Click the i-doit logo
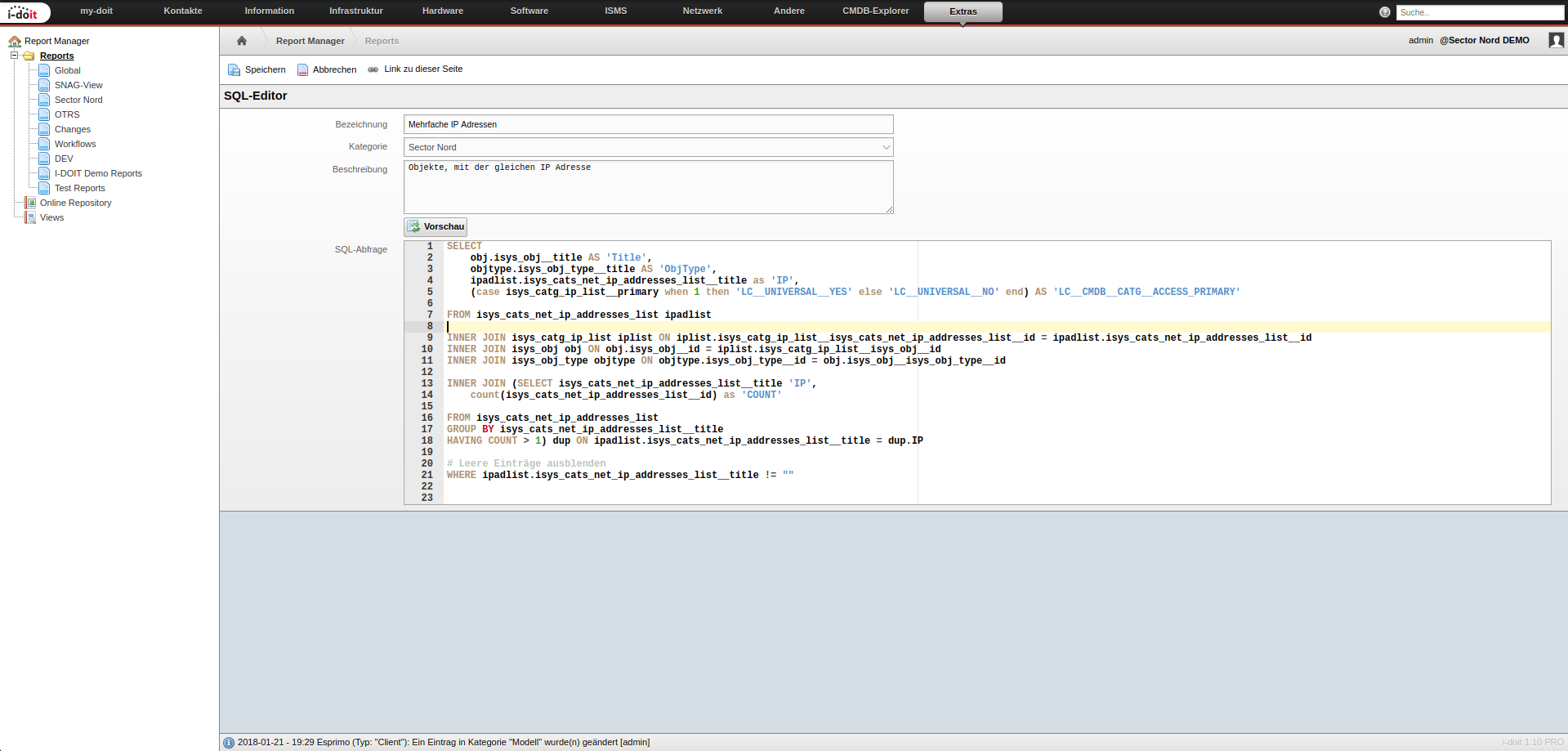The height and width of the screenshot is (751, 1568). tap(25, 12)
